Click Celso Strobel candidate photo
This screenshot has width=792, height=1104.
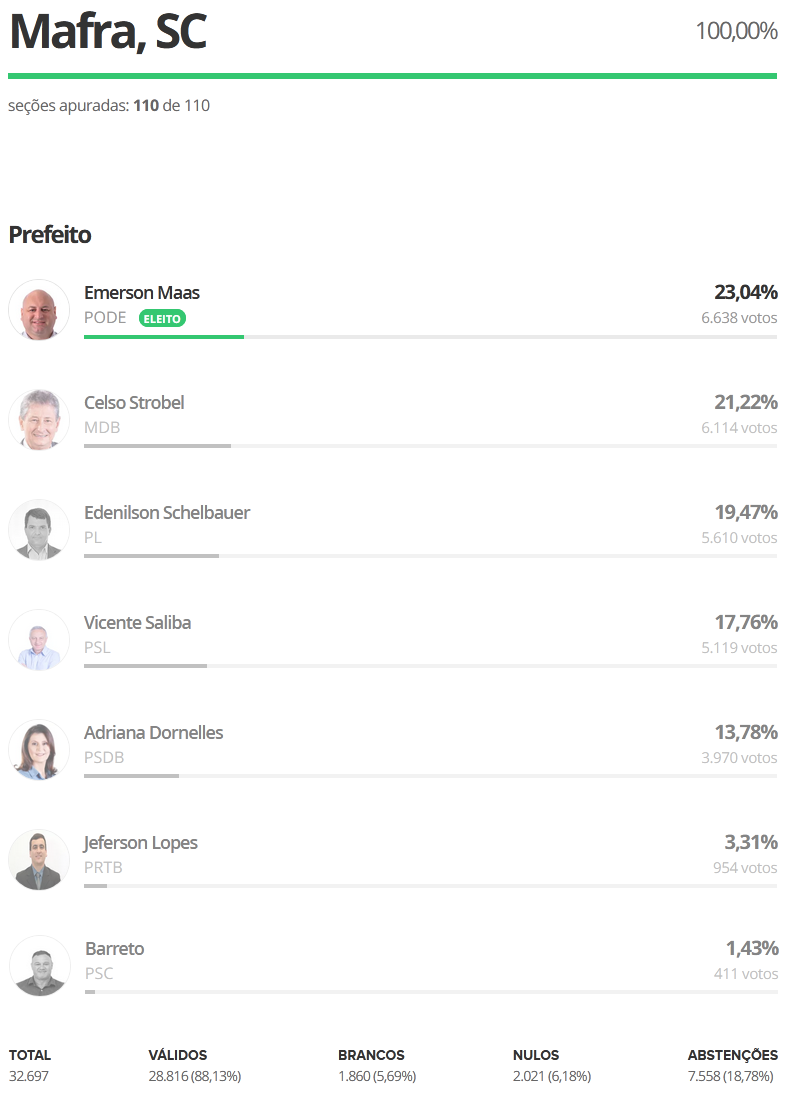pos(39,420)
